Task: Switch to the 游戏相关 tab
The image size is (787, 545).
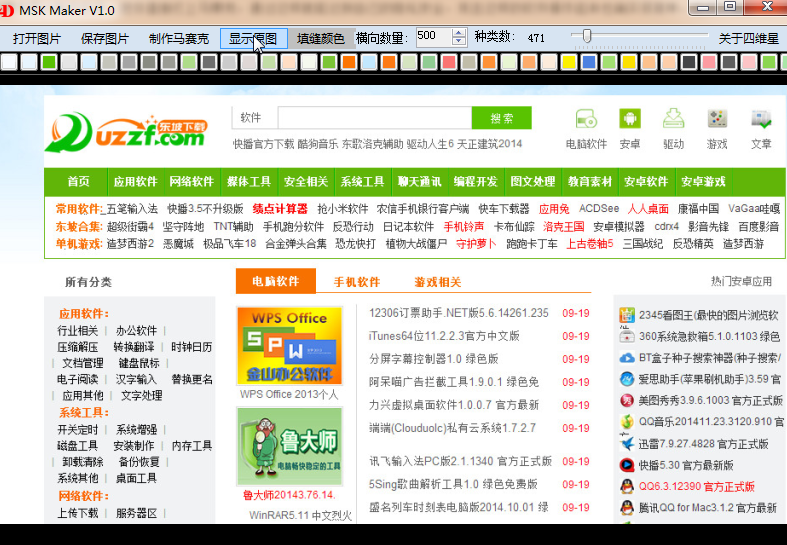Action: pyautogui.click(x=438, y=282)
